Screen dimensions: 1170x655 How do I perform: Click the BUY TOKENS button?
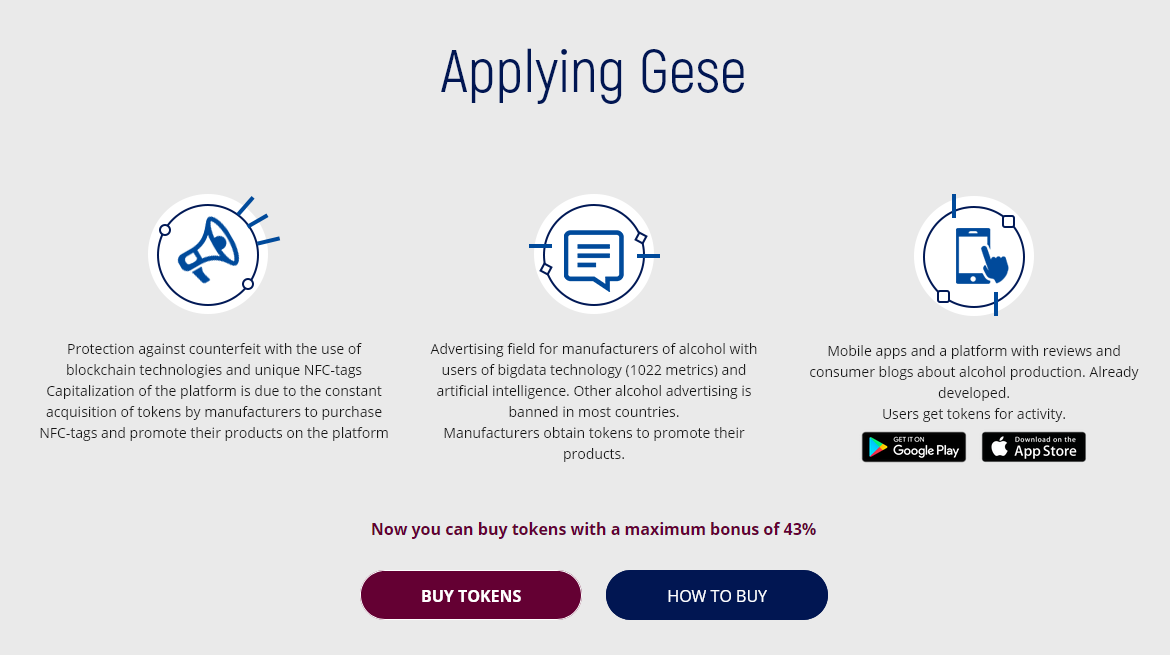click(x=471, y=595)
